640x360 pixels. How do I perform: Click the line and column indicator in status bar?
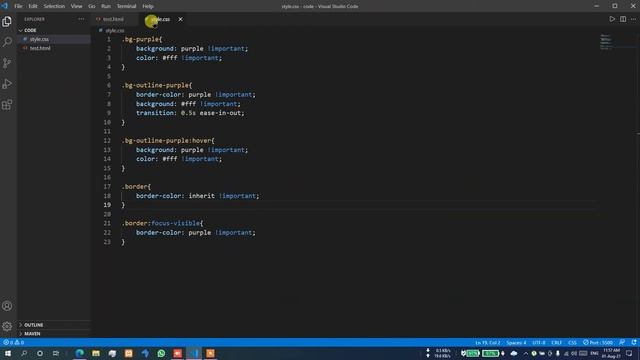pos(487,342)
